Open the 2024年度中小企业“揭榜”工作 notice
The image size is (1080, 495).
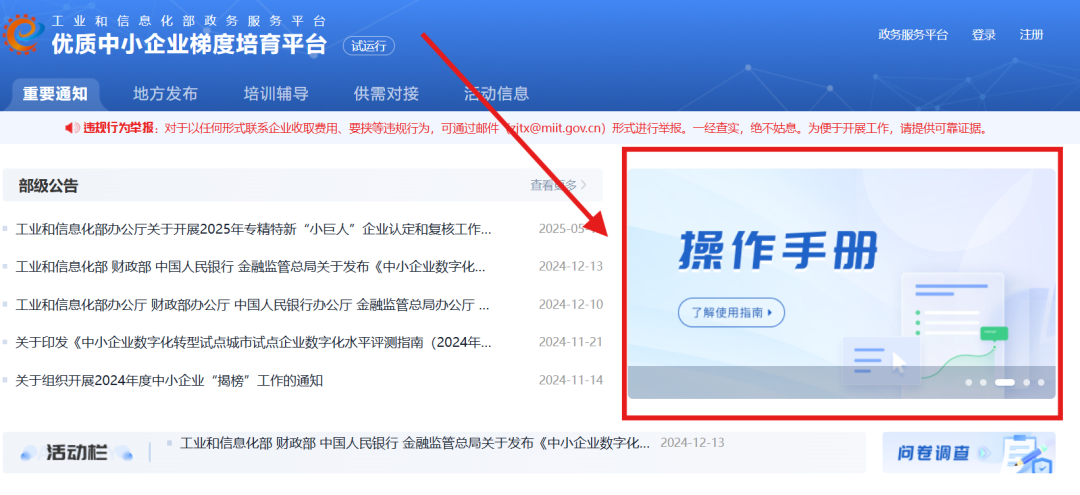(169, 380)
